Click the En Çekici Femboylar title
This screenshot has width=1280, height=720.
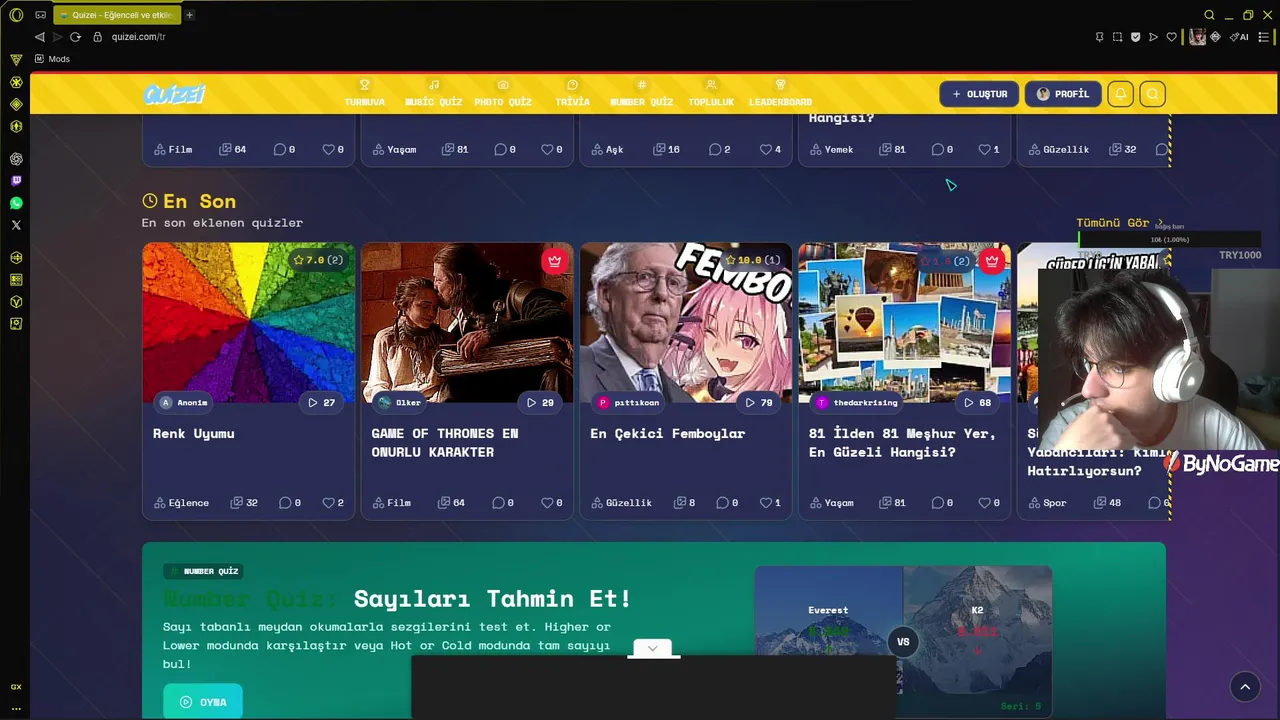(x=668, y=433)
